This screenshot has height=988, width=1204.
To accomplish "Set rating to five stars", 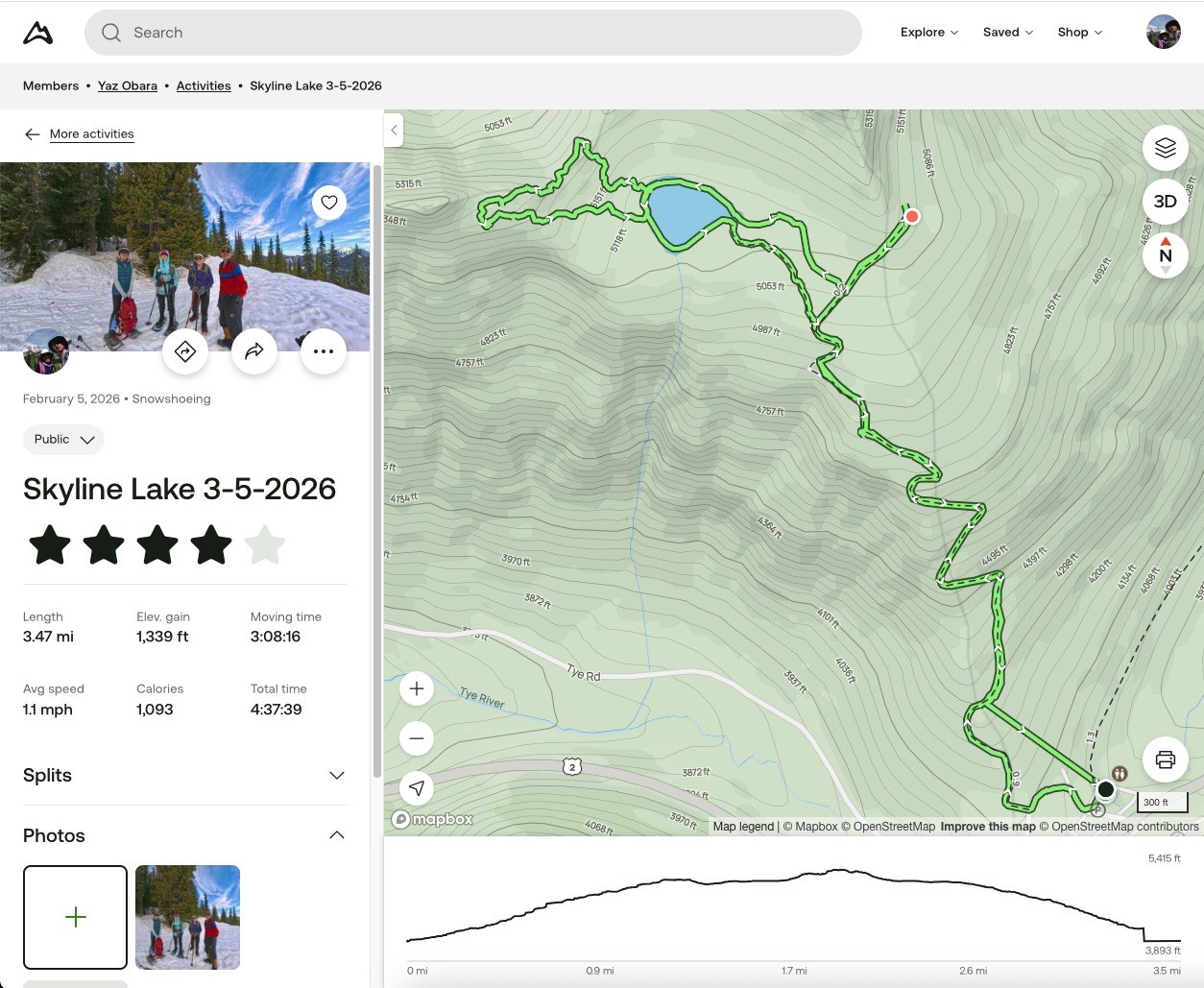I will point(265,545).
